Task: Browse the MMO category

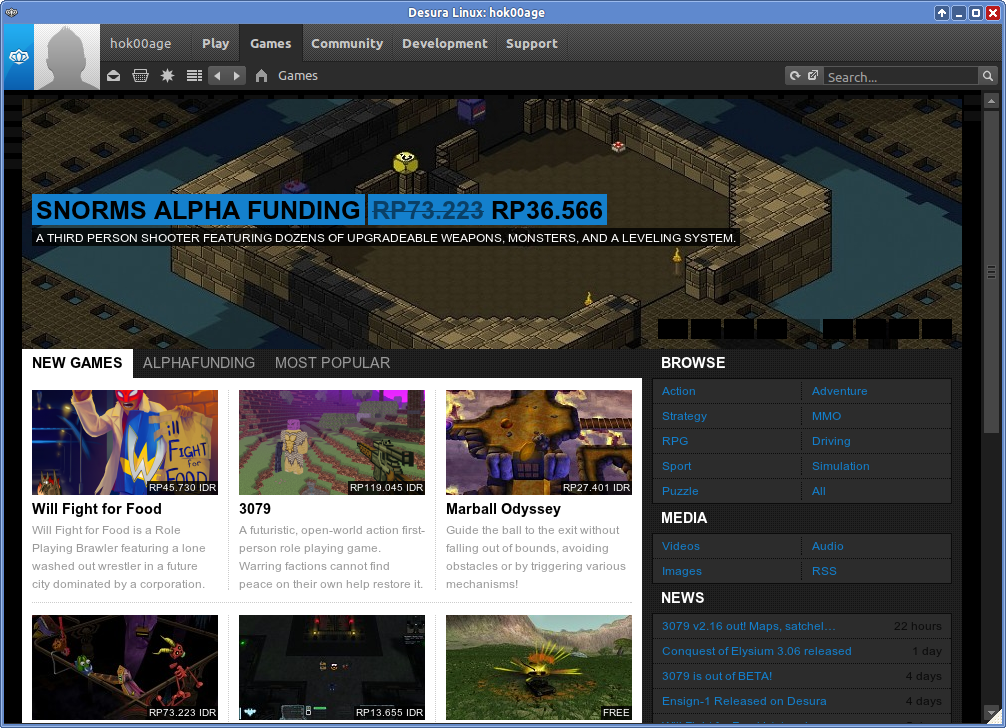Action: 826,416
